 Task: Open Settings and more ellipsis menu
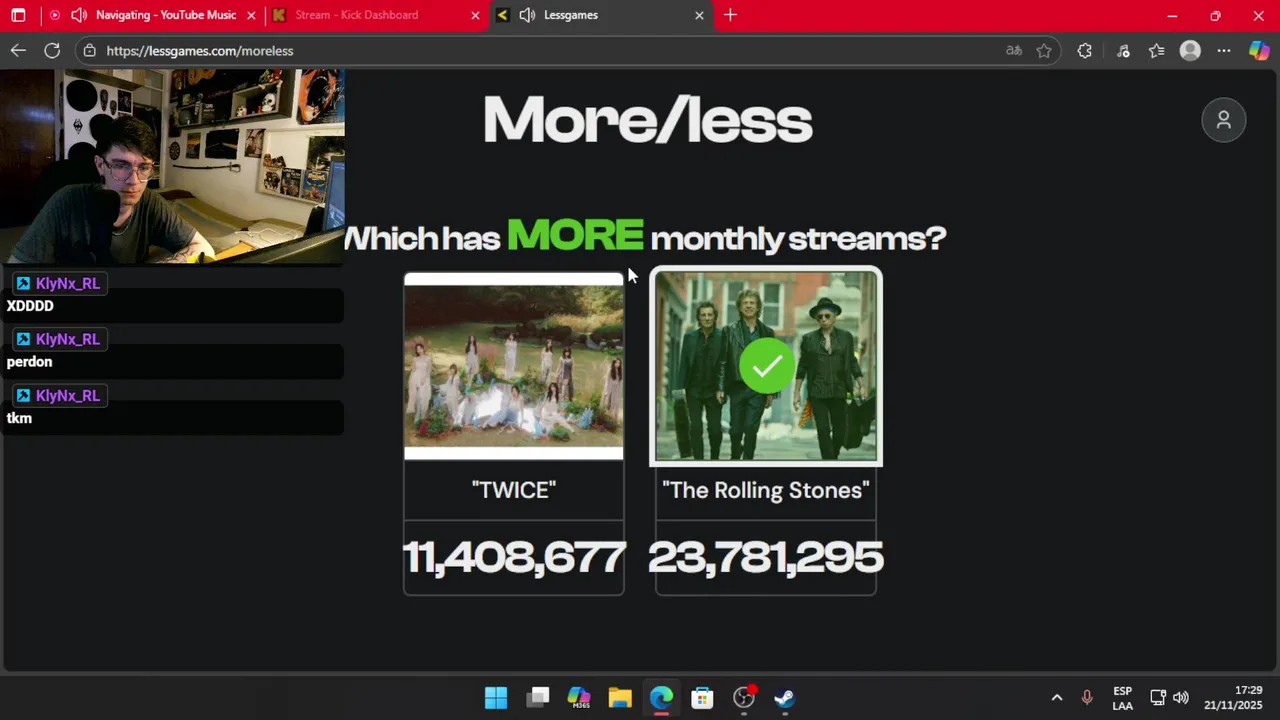tap(1224, 50)
